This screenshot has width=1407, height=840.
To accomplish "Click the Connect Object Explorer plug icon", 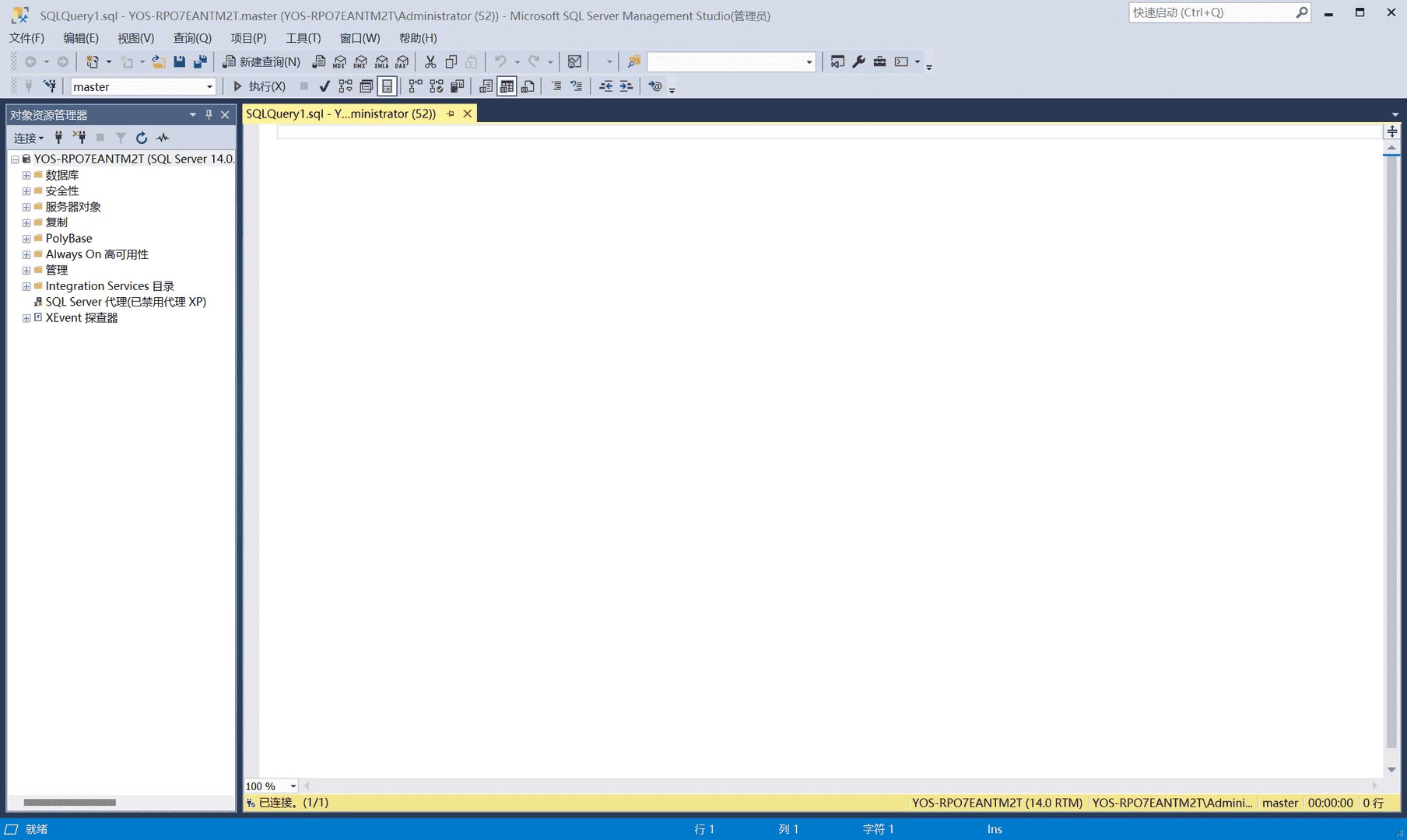I will tap(58, 138).
